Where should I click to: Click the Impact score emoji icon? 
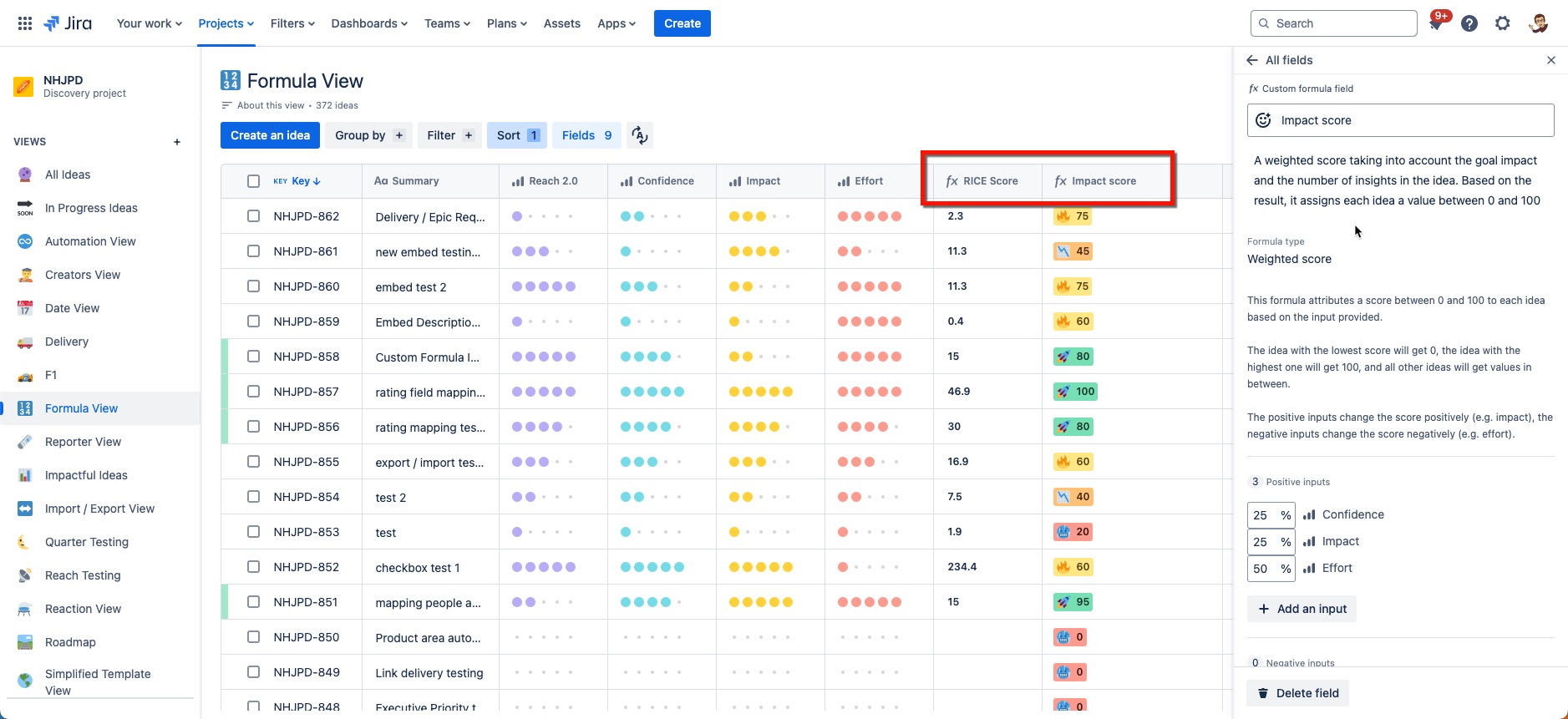[x=1264, y=120]
